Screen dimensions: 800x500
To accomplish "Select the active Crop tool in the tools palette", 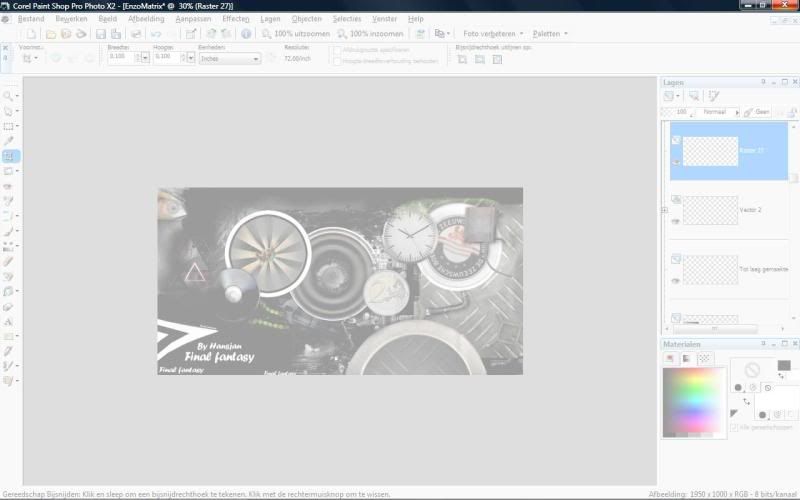I will click(10, 156).
